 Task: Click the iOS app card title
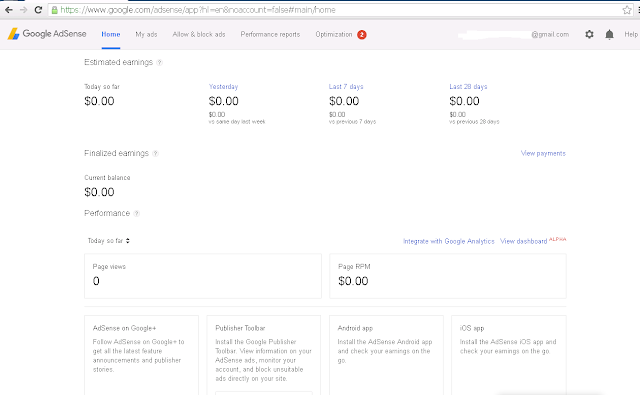point(472,328)
